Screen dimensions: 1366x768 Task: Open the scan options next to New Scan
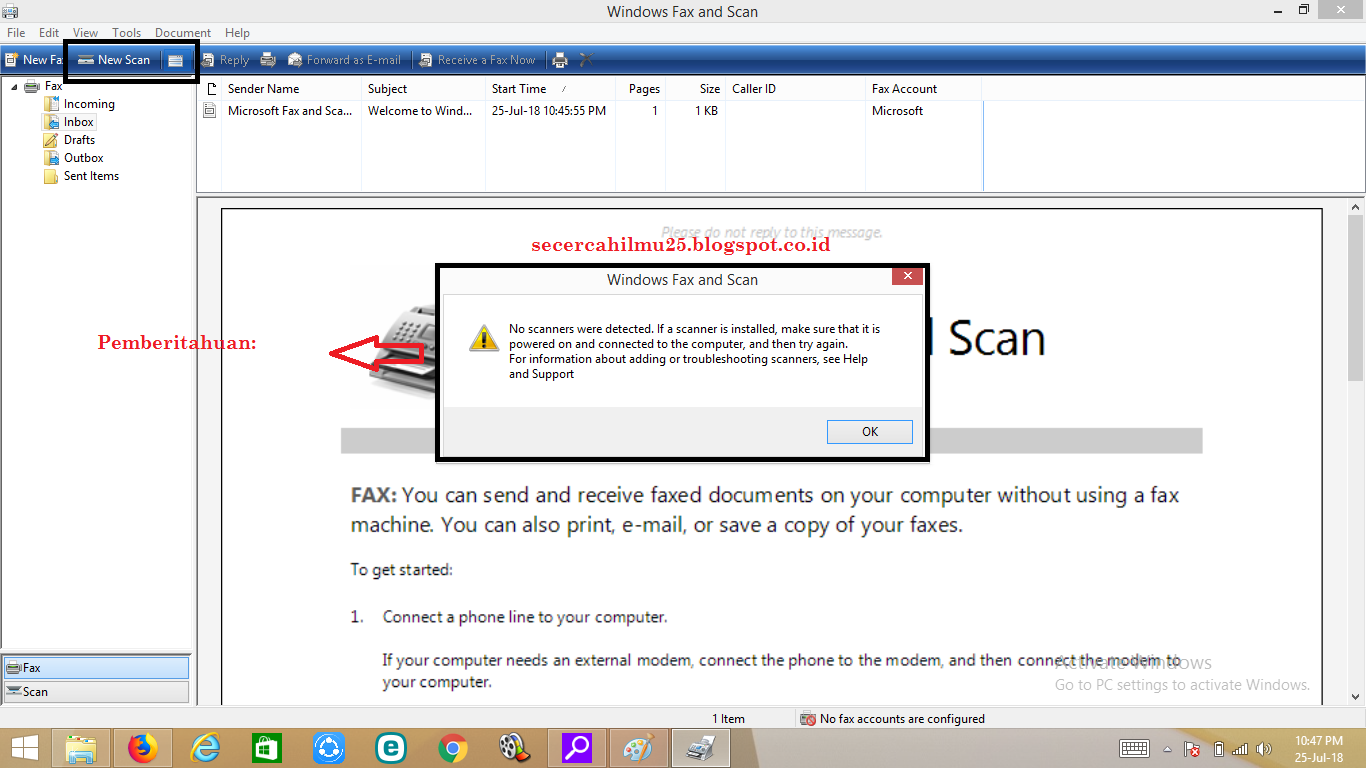[x=176, y=59]
